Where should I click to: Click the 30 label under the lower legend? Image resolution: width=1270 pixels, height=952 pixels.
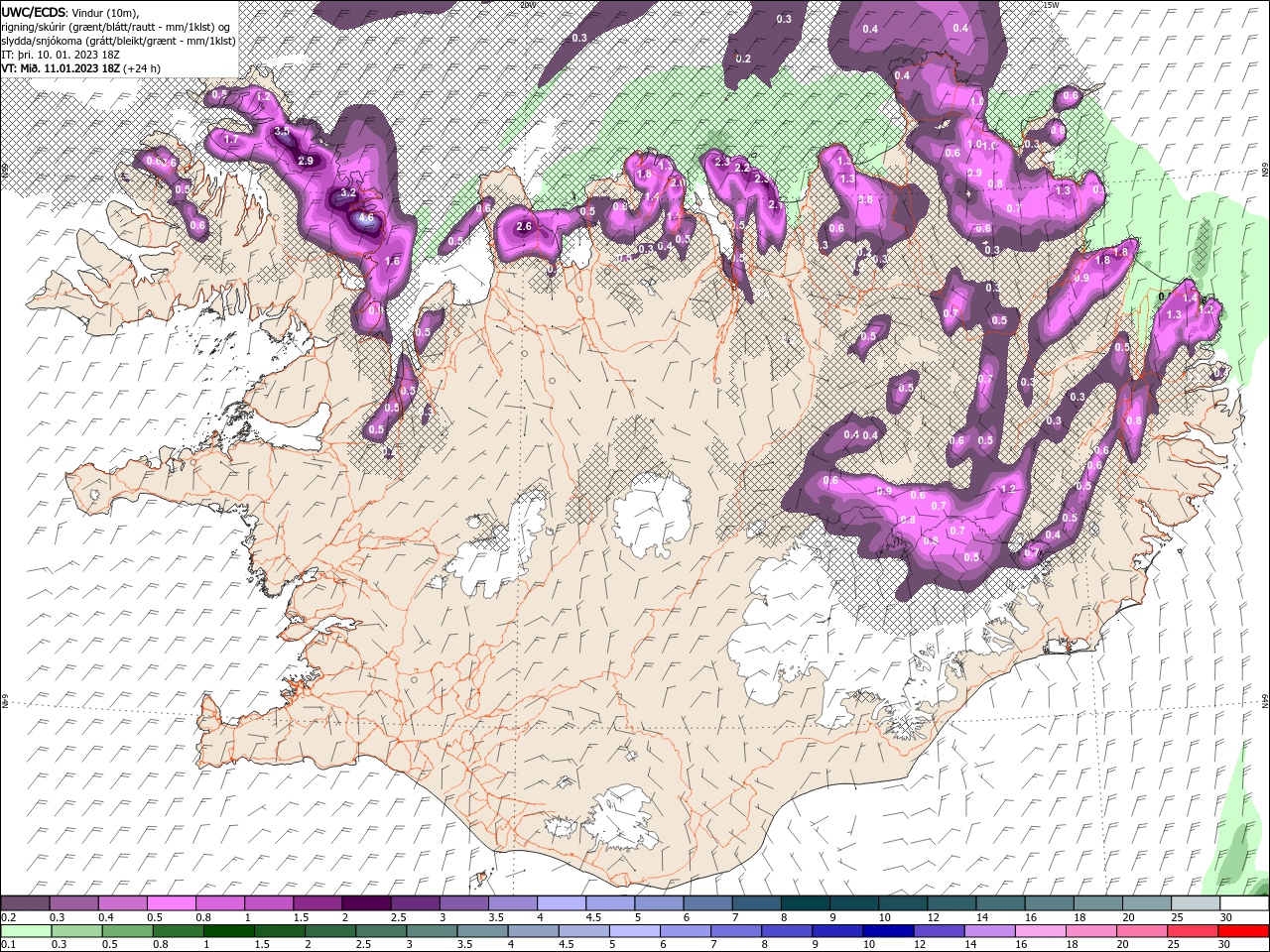point(1225,945)
